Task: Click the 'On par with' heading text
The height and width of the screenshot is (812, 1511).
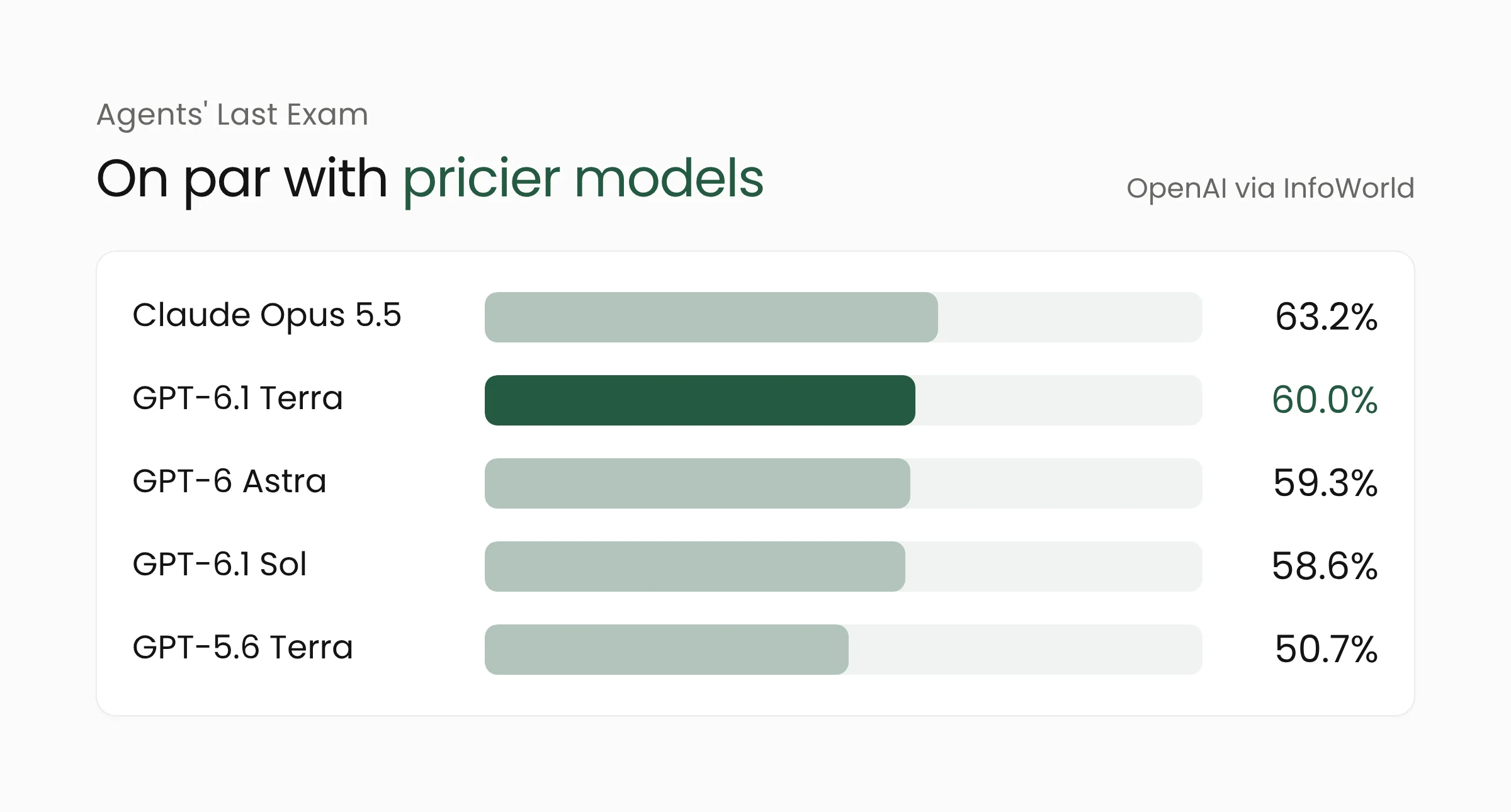Action: (x=242, y=179)
